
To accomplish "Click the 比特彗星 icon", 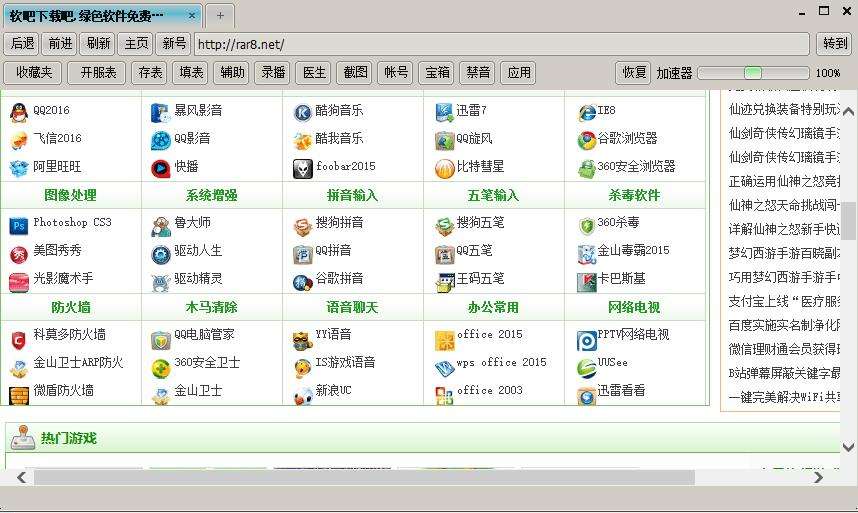I will [x=444, y=168].
